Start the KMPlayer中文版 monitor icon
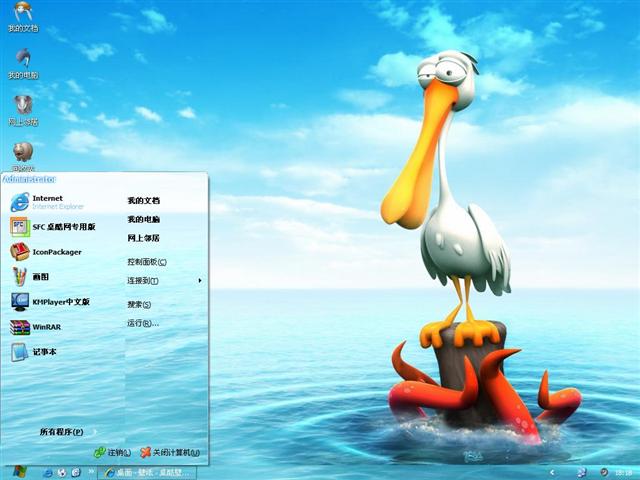640x480 pixels. click(x=20, y=302)
